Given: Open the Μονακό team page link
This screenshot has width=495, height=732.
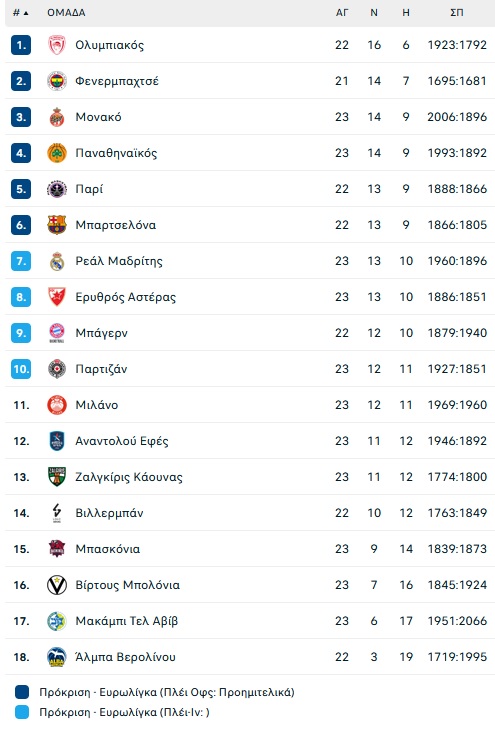Looking at the screenshot, I should coord(99,117).
